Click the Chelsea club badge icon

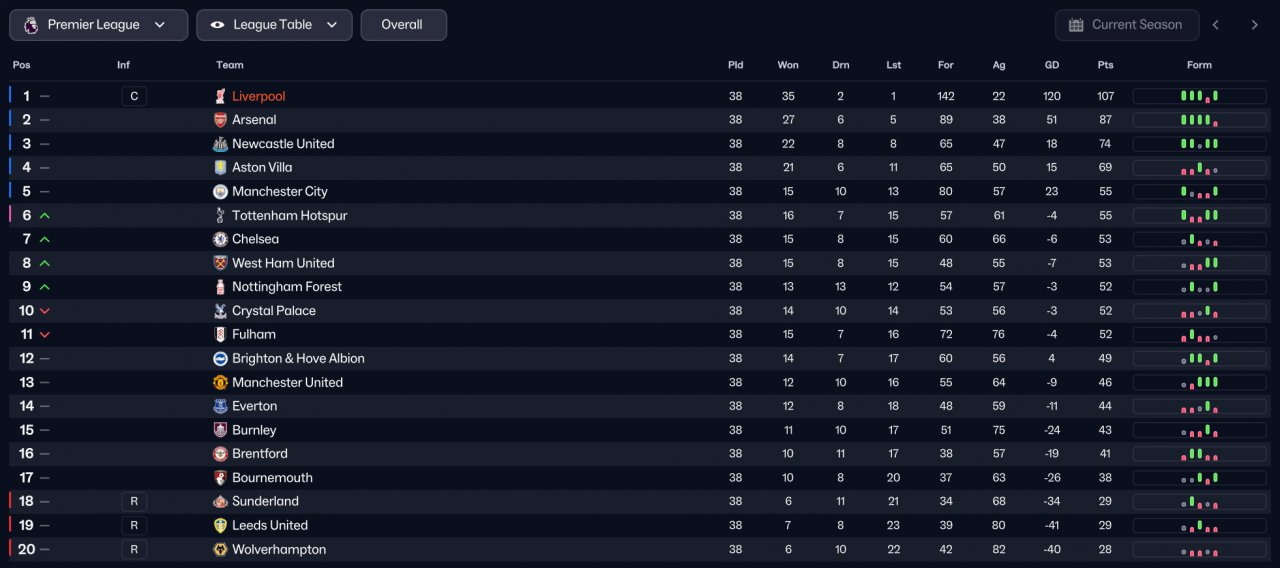(x=220, y=239)
